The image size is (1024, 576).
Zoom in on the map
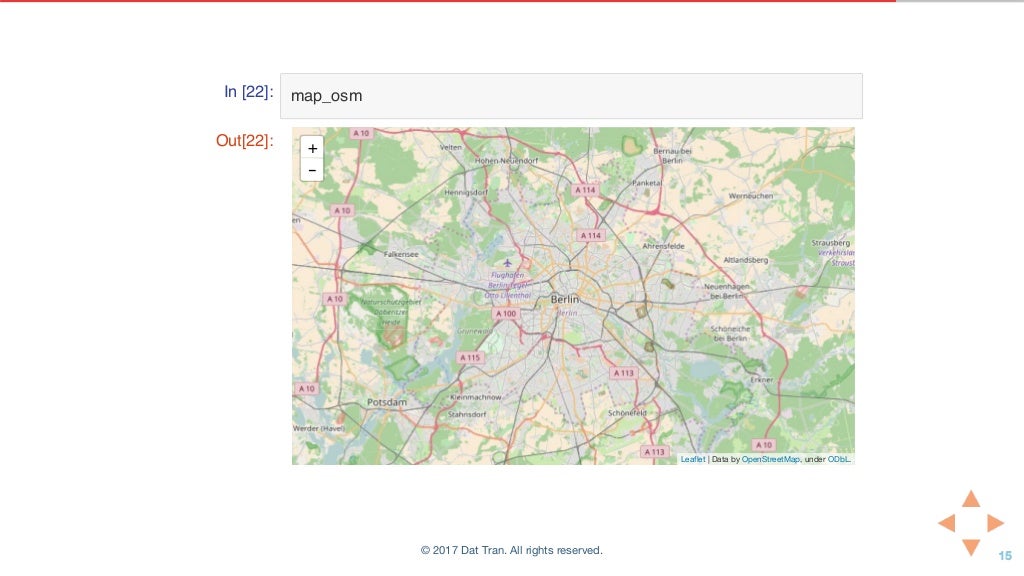(x=312, y=148)
